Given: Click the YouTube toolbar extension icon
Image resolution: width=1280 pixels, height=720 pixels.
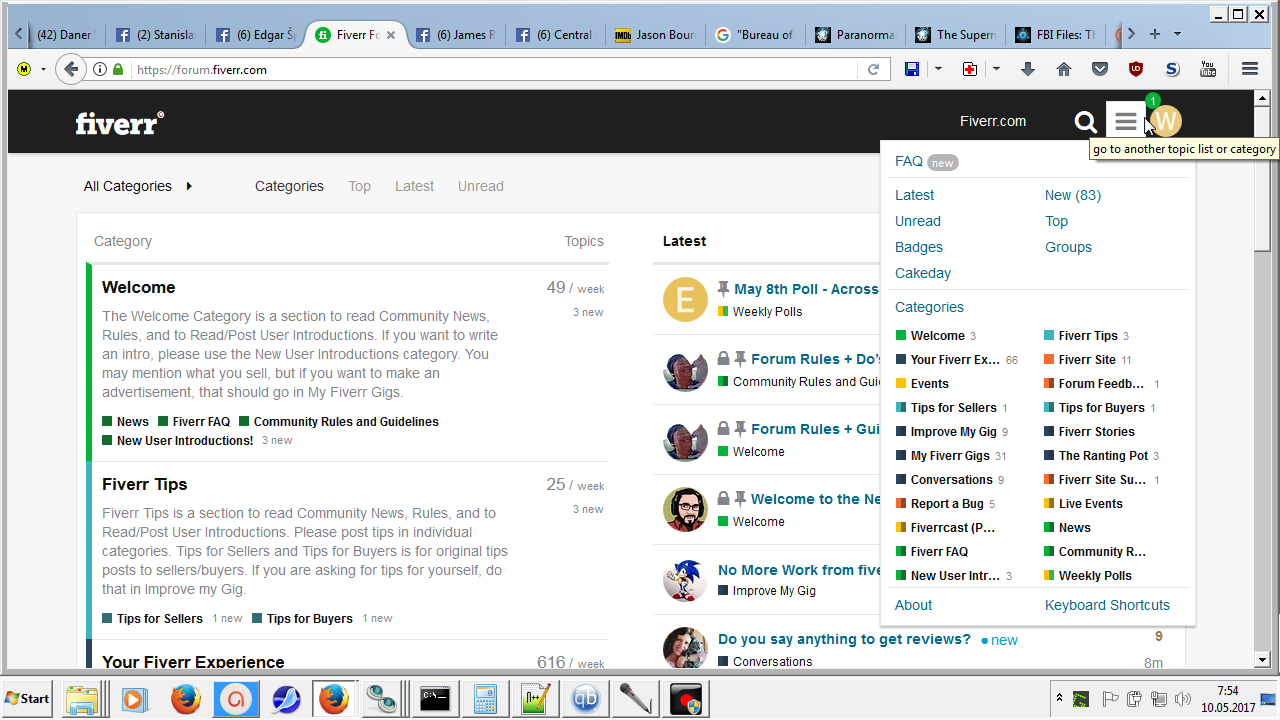Looking at the screenshot, I should pyautogui.click(x=1208, y=69).
